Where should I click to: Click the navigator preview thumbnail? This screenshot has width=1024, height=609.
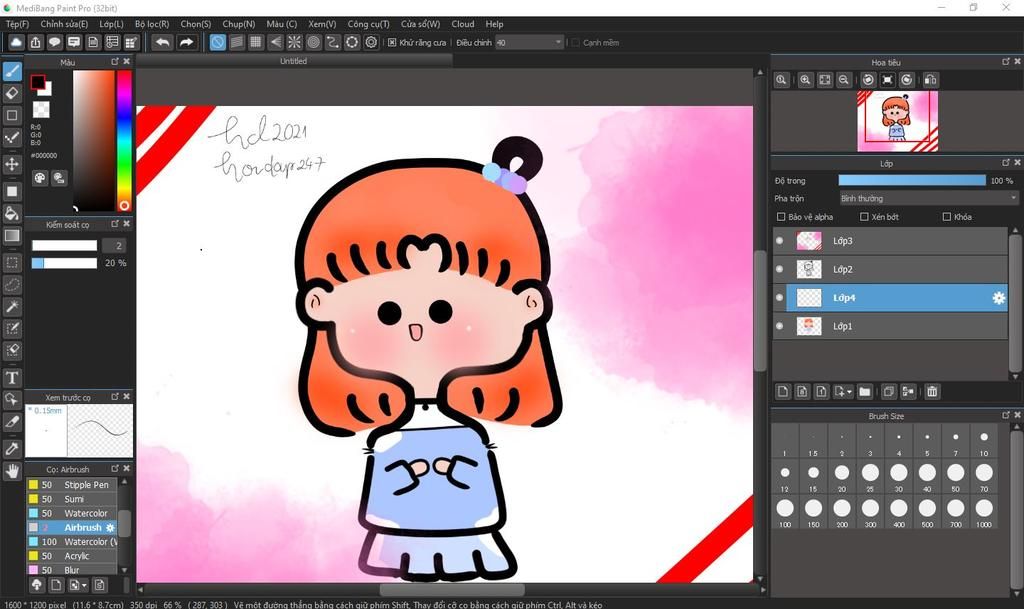click(897, 121)
